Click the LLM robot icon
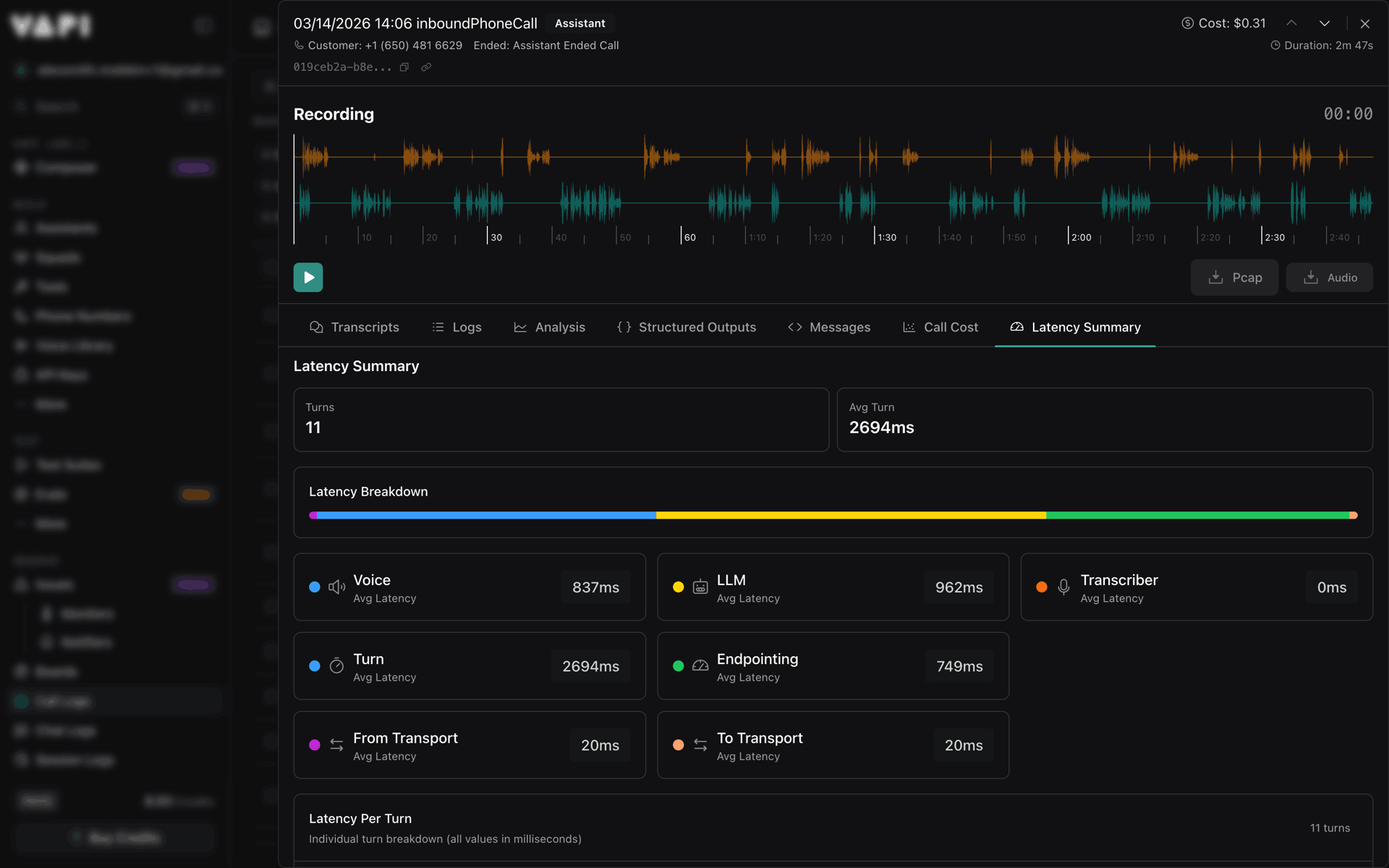The image size is (1389, 868). tap(700, 587)
